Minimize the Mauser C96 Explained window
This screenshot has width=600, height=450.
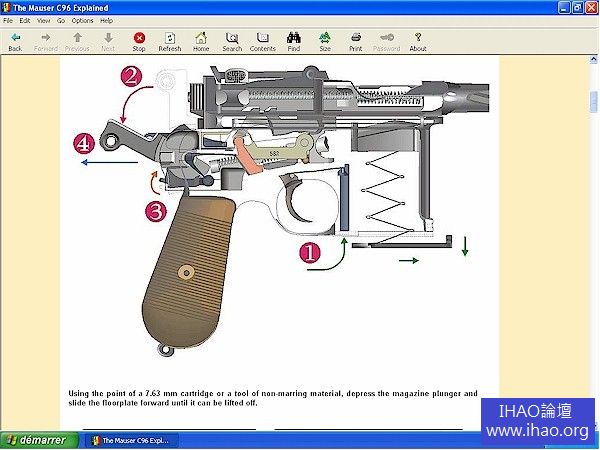[x=564, y=8]
